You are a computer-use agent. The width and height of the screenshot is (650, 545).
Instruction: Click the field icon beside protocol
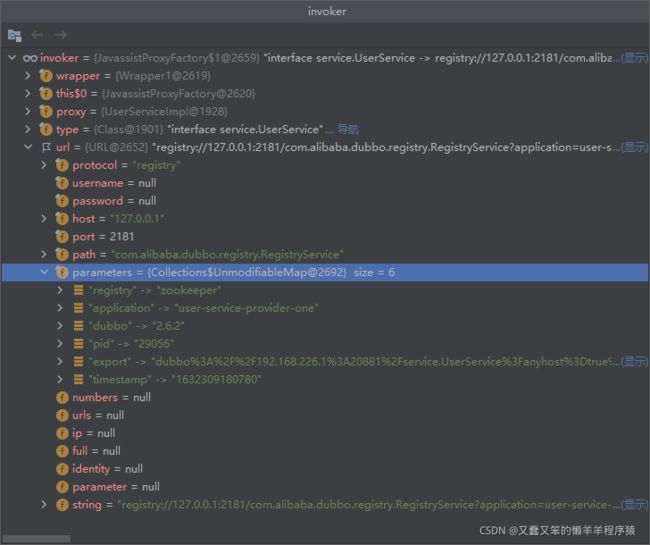click(62, 165)
